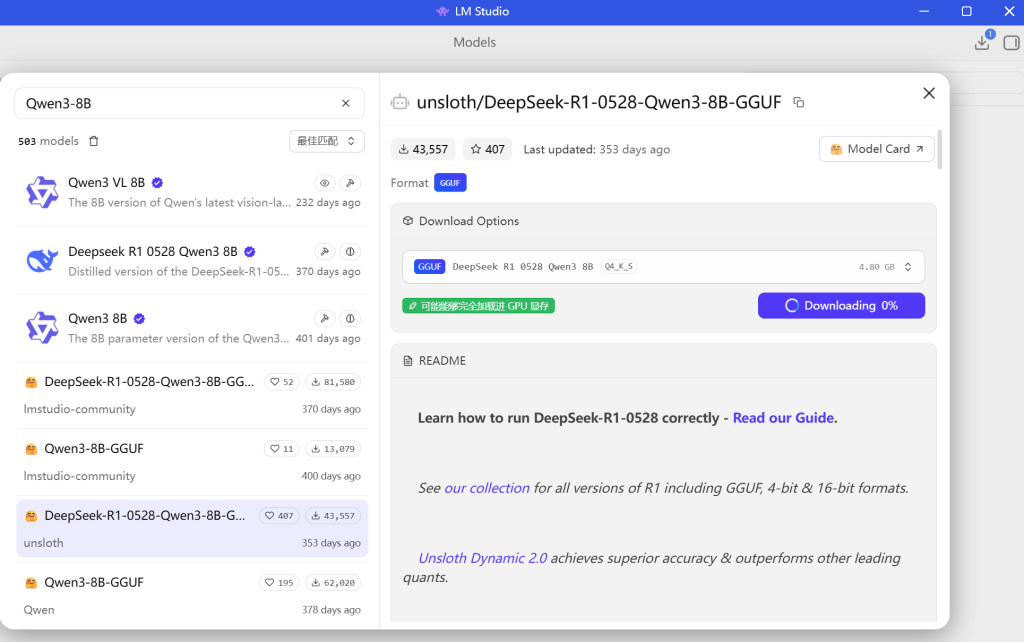Click the 195 likes badge
The image size is (1024, 642).
279,583
